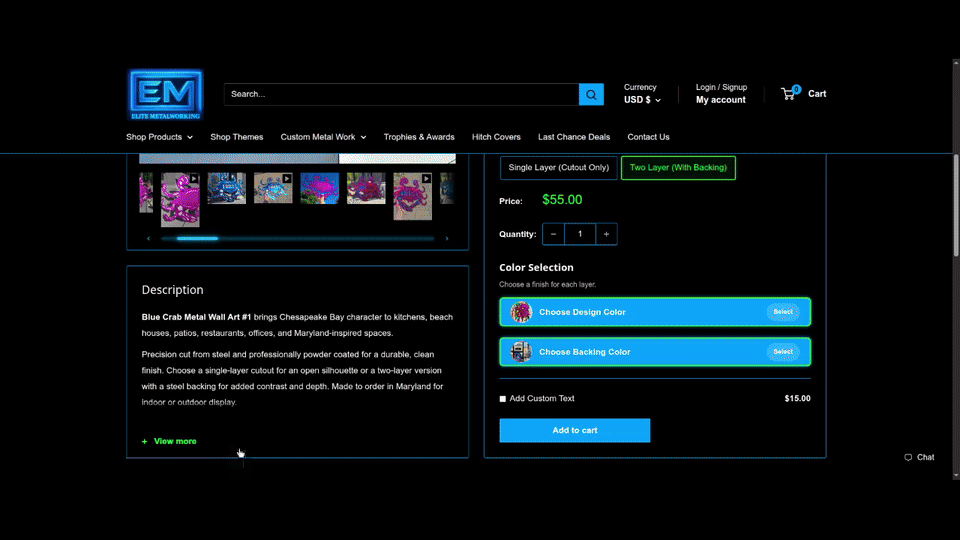This screenshot has width=960, height=540.
Task: Select Single Layer (Cutout Only) option
Action: (558, 168)
